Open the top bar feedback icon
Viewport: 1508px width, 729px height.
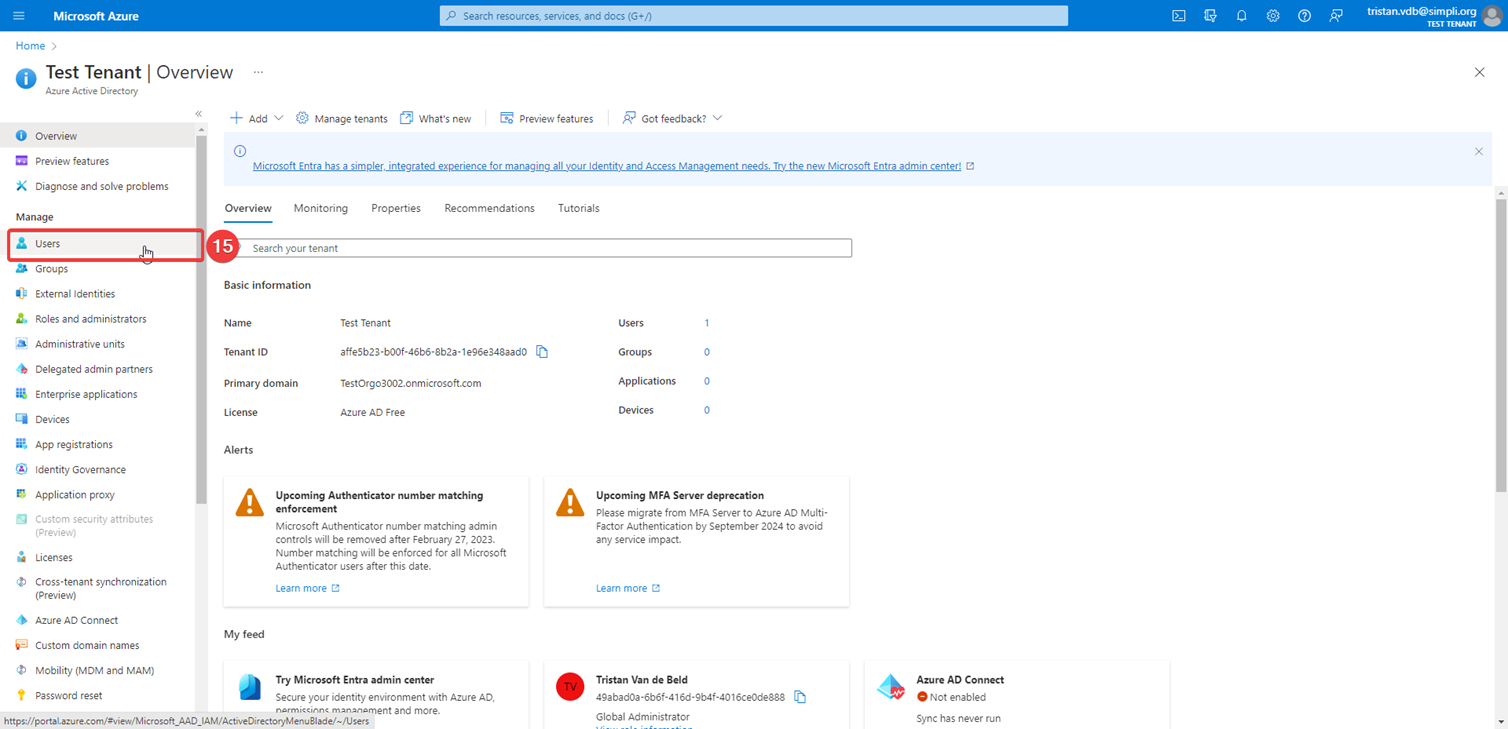tap(1336, 16)
